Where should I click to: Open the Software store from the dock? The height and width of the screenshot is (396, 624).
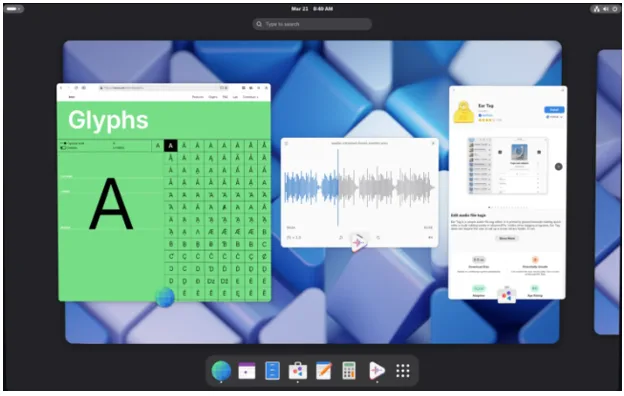tap(298, 371)
